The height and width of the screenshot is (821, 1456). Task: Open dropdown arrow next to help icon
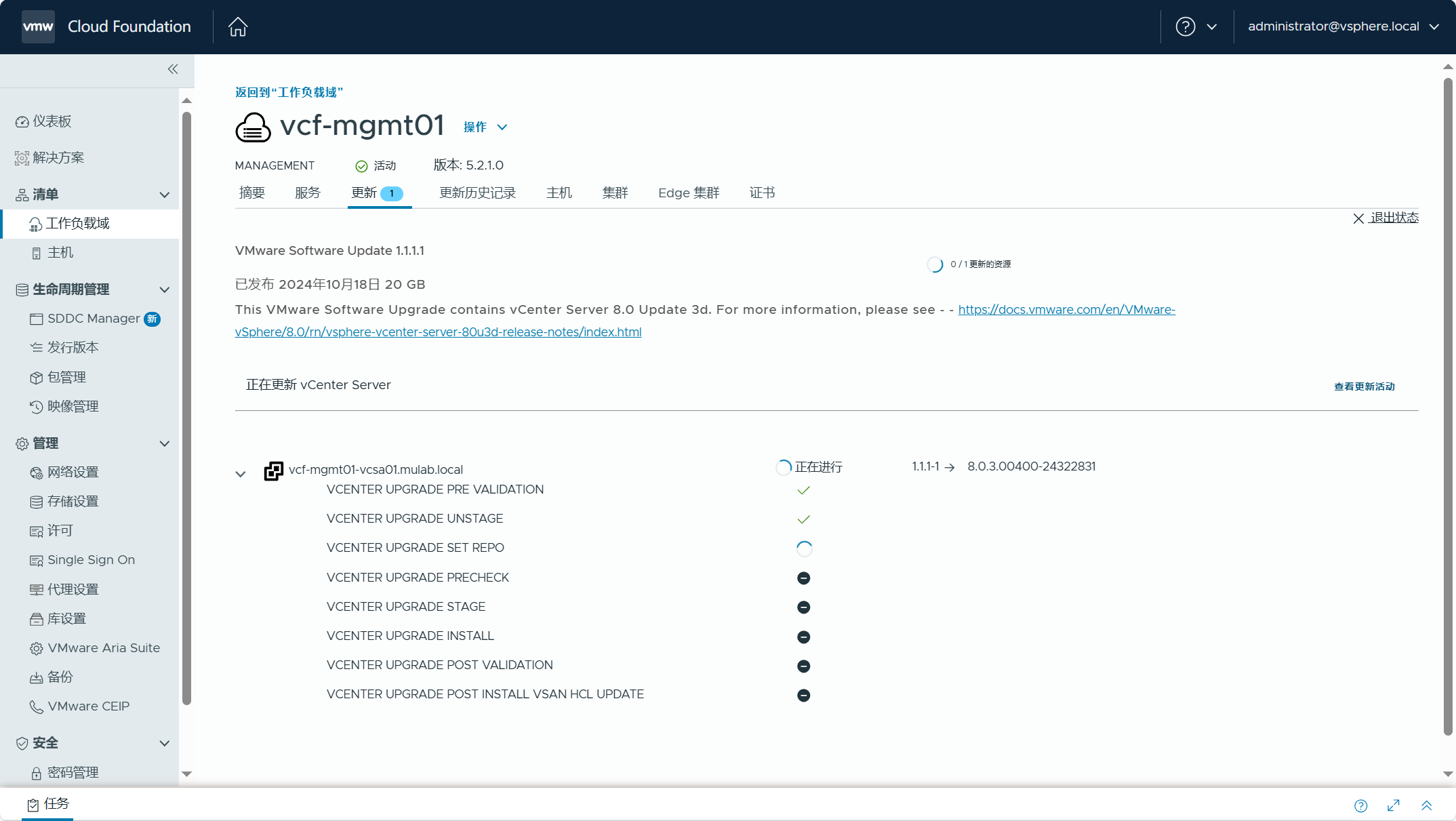coord(1212,27)
